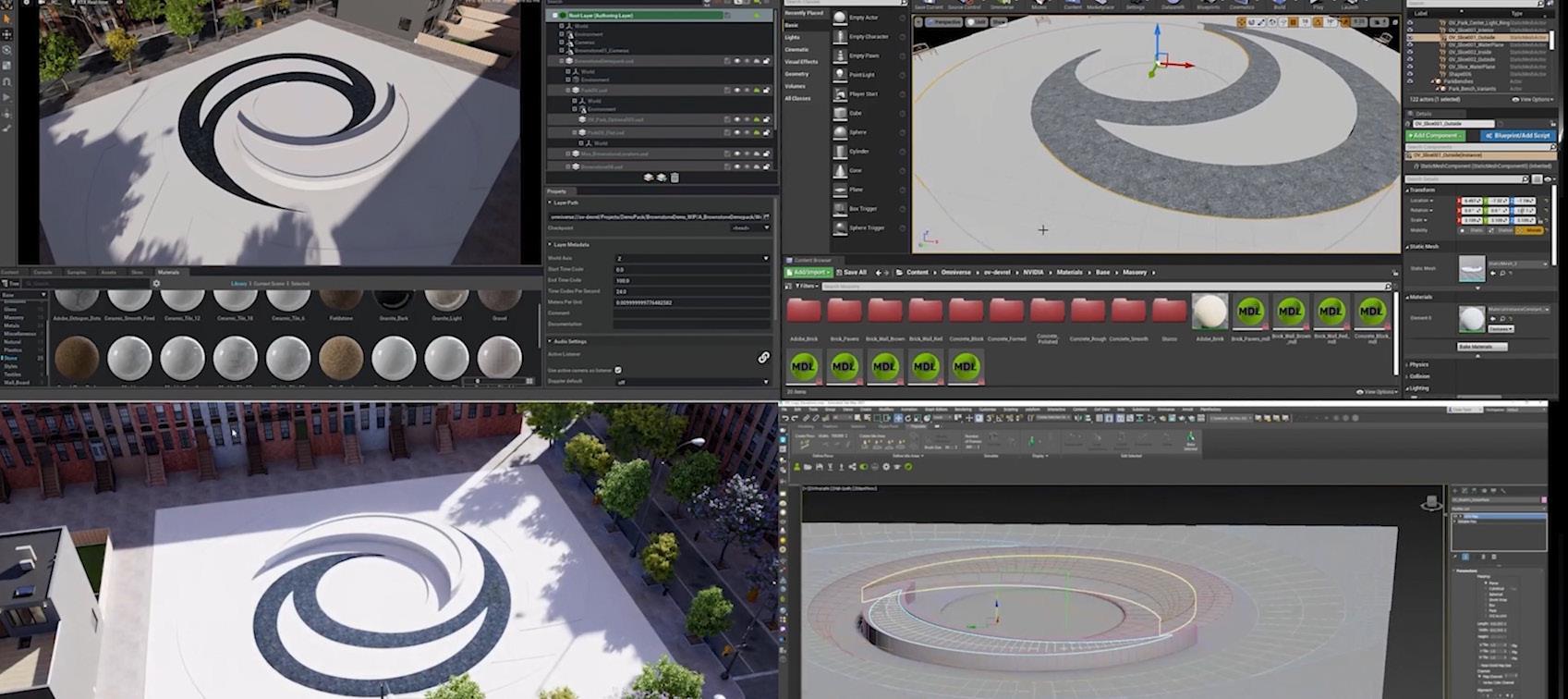Click the Play icon in Omniverse toolbar
Viewport: 1568px width, 699px height.
click(x=6, y=97)
